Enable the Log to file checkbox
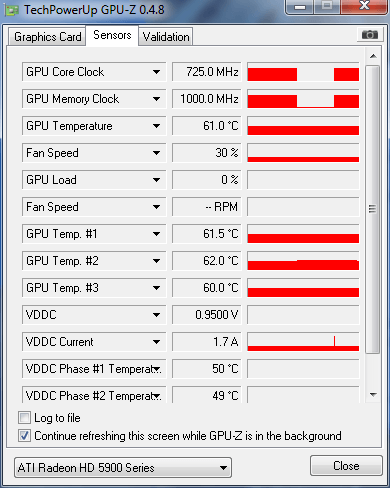 [24, 418]
